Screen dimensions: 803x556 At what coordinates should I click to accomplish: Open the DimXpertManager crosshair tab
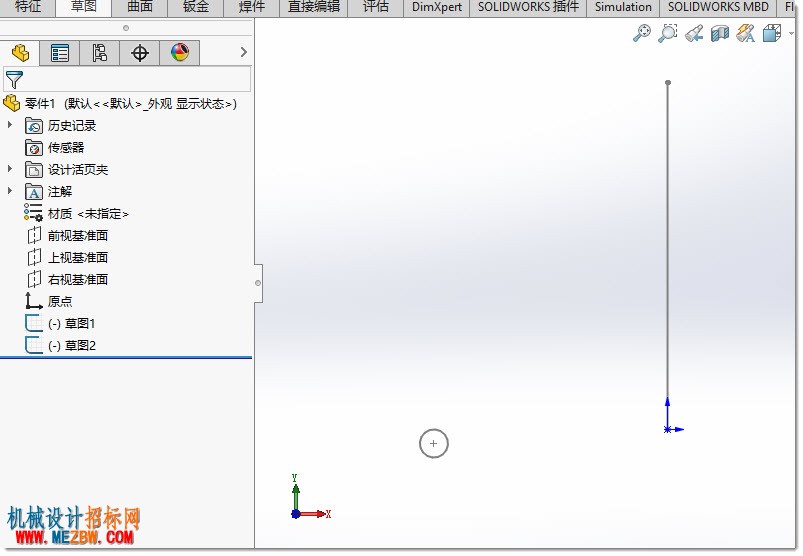[x=140, y=53]
